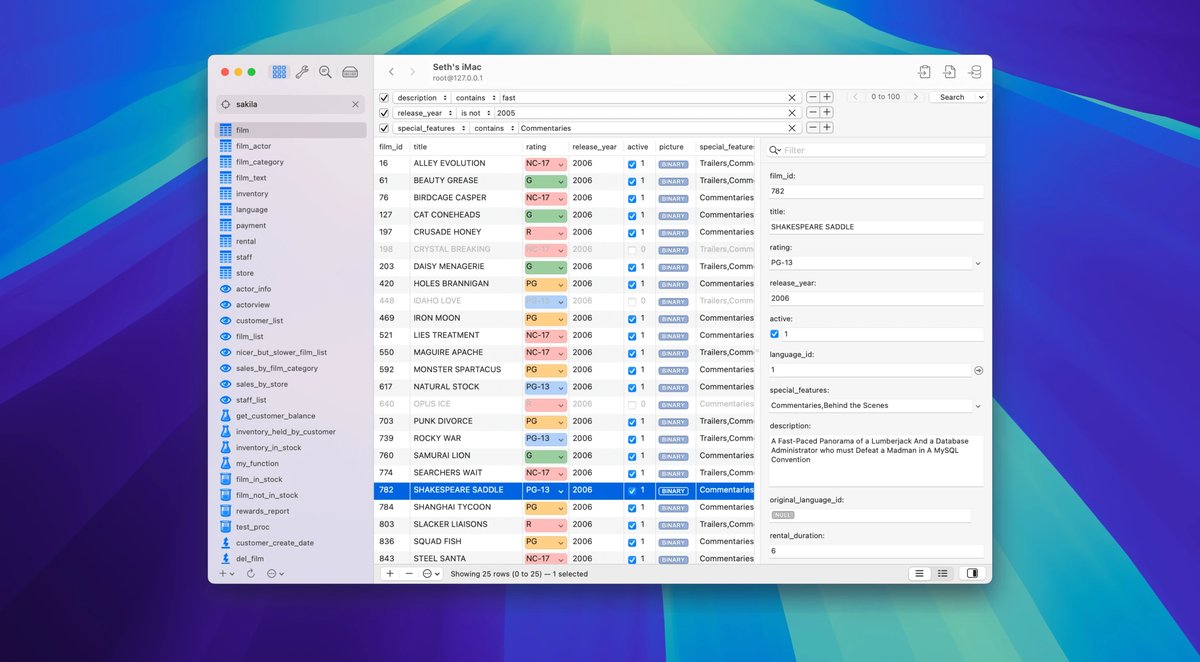This screenshot has width=1200, height=662.
Task: Open rating dropdown for BEAUTY GREASE
Action: point(561,181)
